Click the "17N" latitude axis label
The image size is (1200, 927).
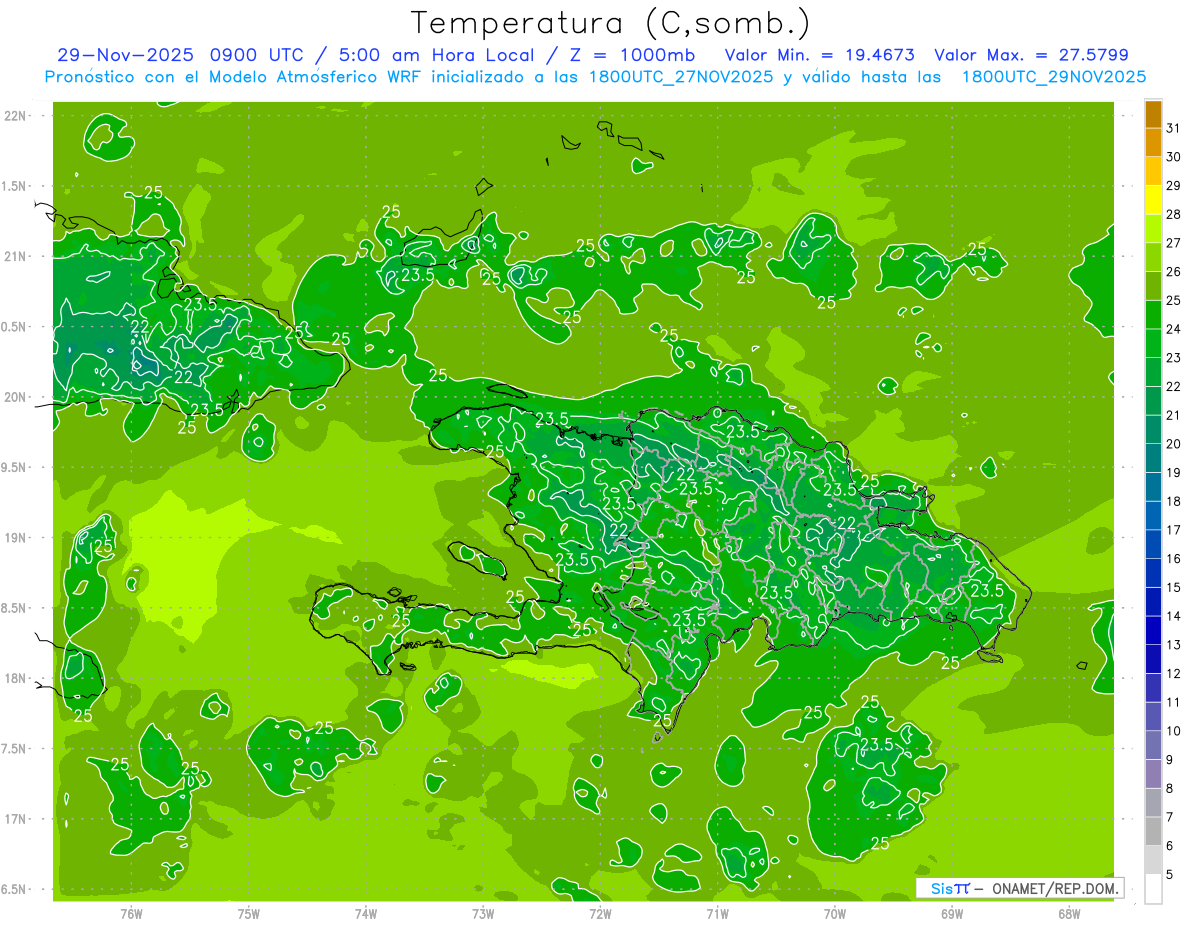pos(15,819)
